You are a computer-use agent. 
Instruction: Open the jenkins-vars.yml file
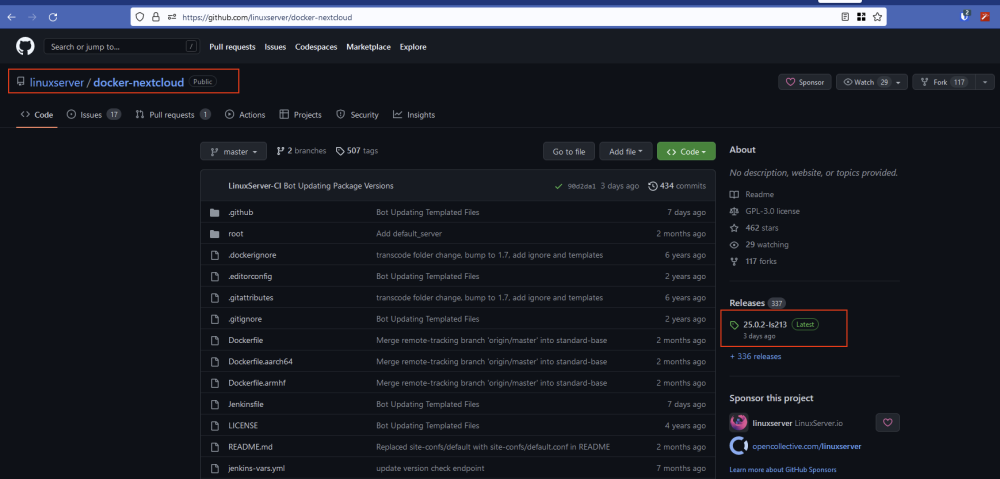point(257,468)
